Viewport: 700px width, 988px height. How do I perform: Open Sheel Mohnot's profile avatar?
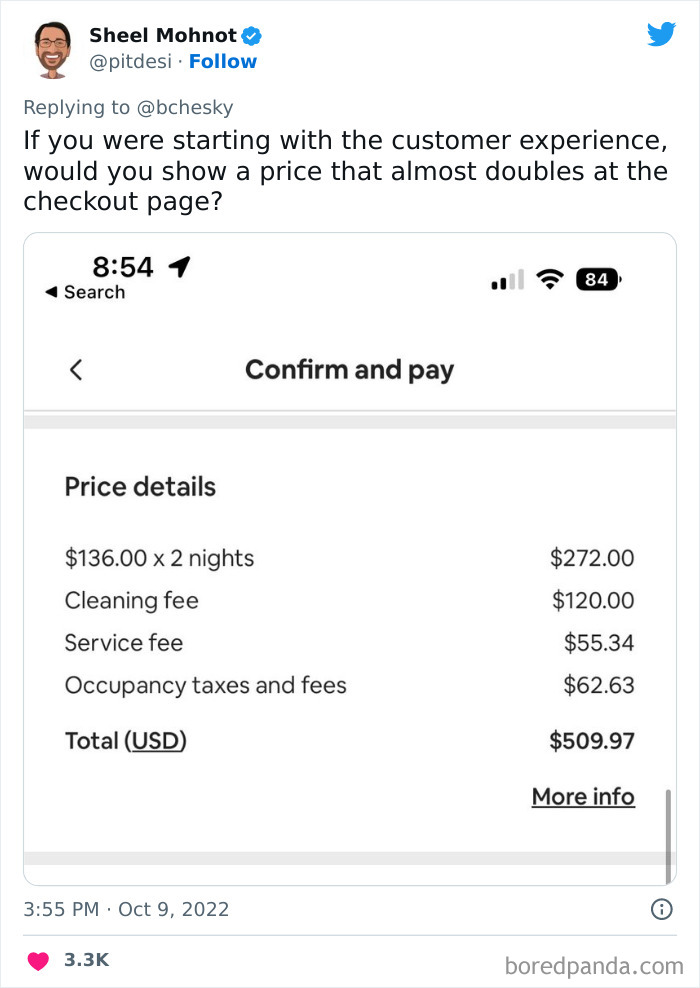[x=52, y=49]
